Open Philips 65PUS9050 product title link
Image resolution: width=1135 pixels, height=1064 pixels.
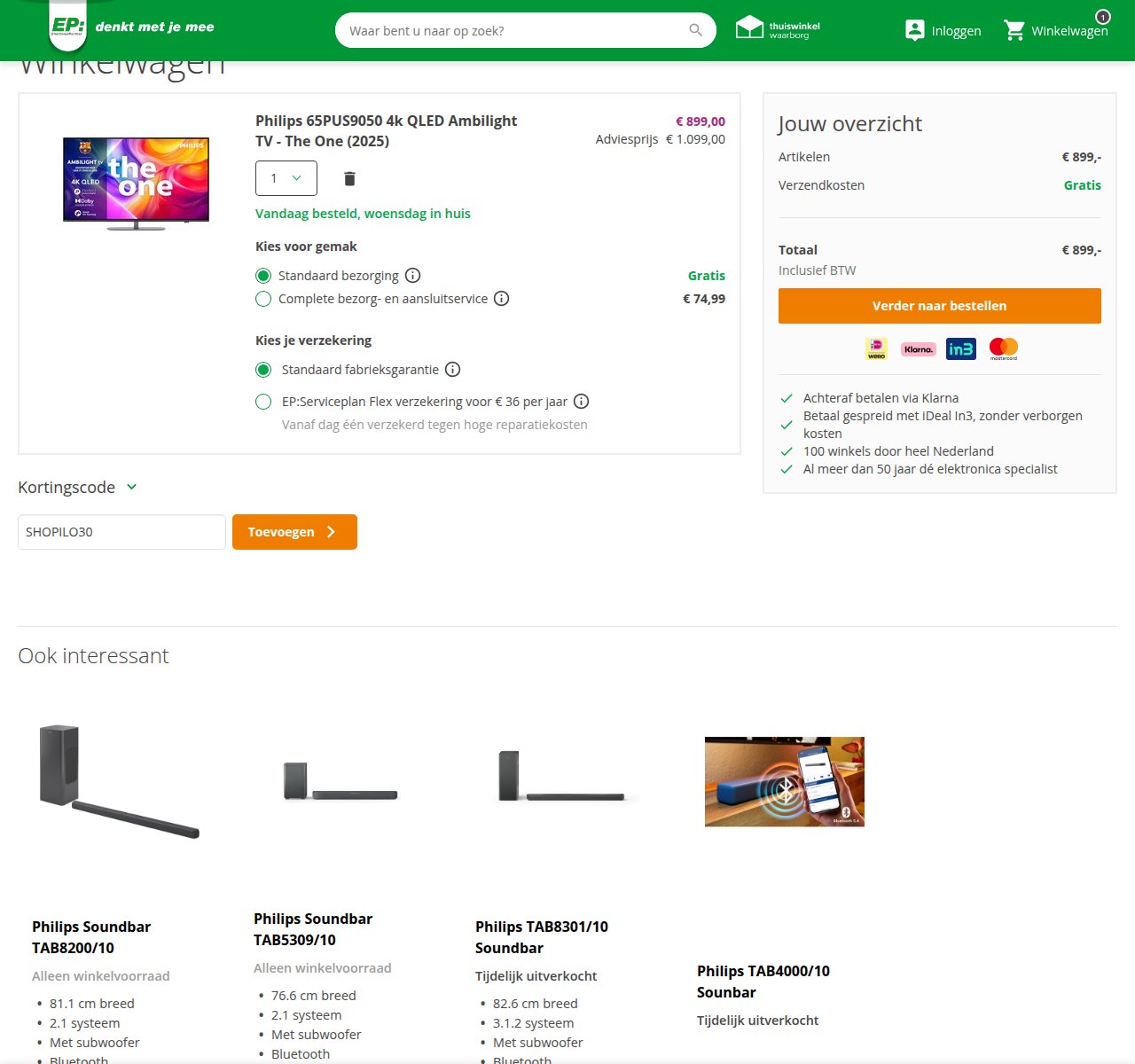tap(387, 131)
